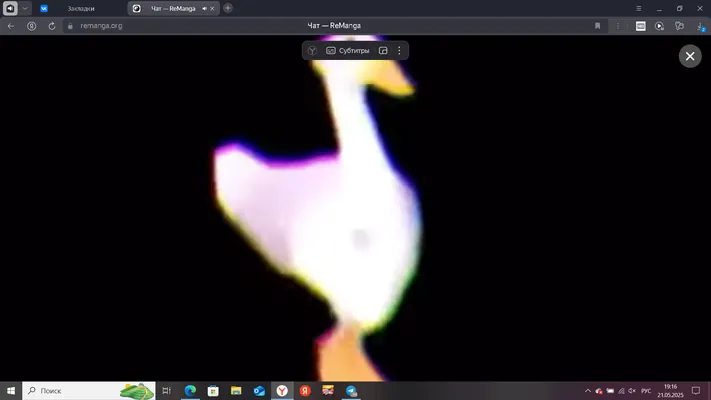Screen dimensions: 711x400
Task: Show hidden system tray icons
Action: click(x=588, y=390)
